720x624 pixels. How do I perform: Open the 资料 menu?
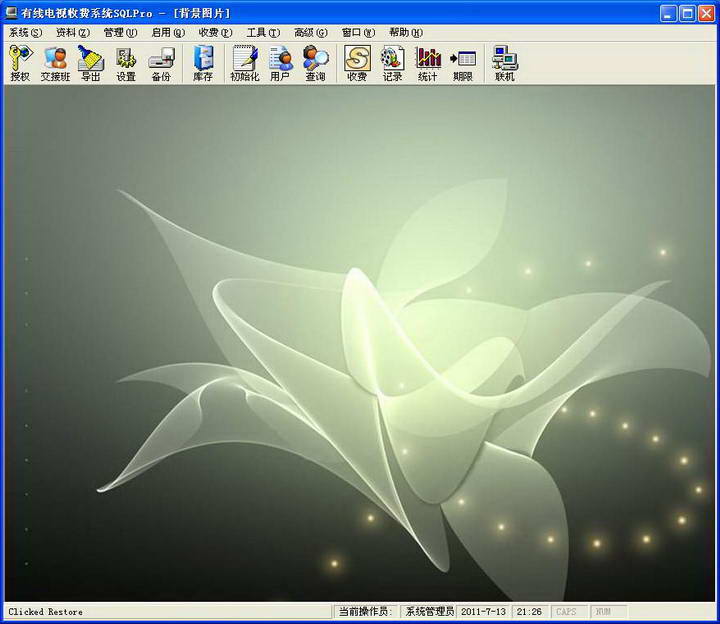point(73,32)
